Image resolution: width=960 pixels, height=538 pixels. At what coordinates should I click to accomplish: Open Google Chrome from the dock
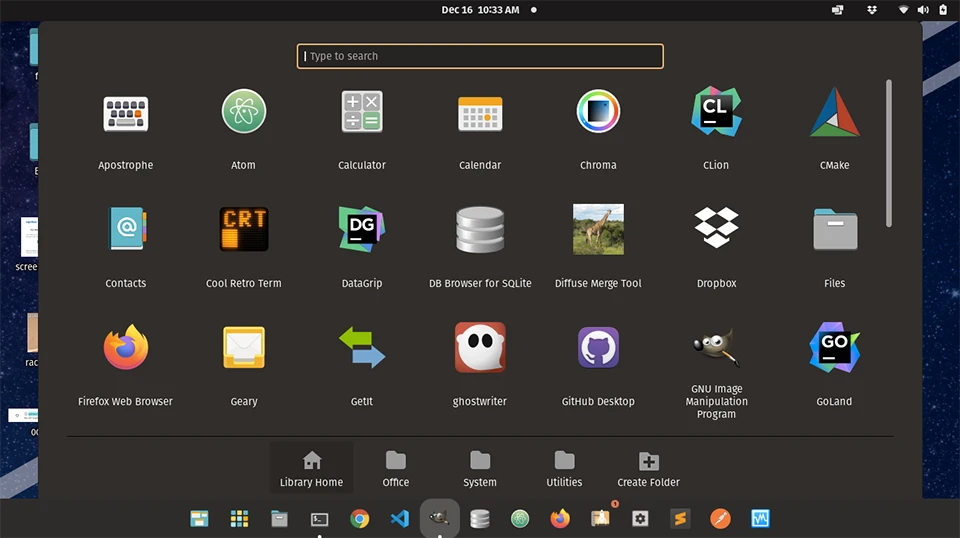point(359,518)
